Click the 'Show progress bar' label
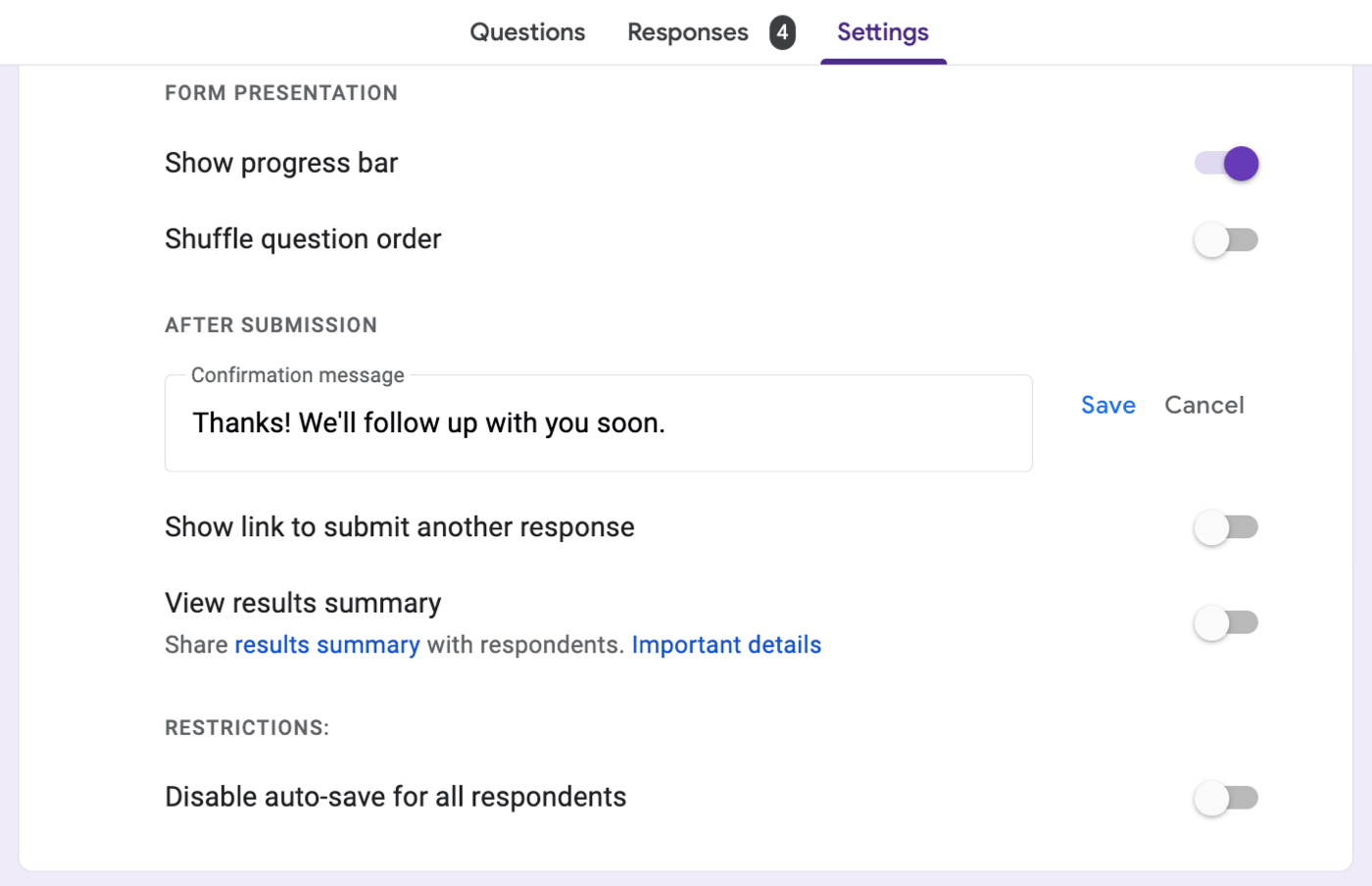Viewport: 1372px width, 886px height. click(x=281, y=163)
